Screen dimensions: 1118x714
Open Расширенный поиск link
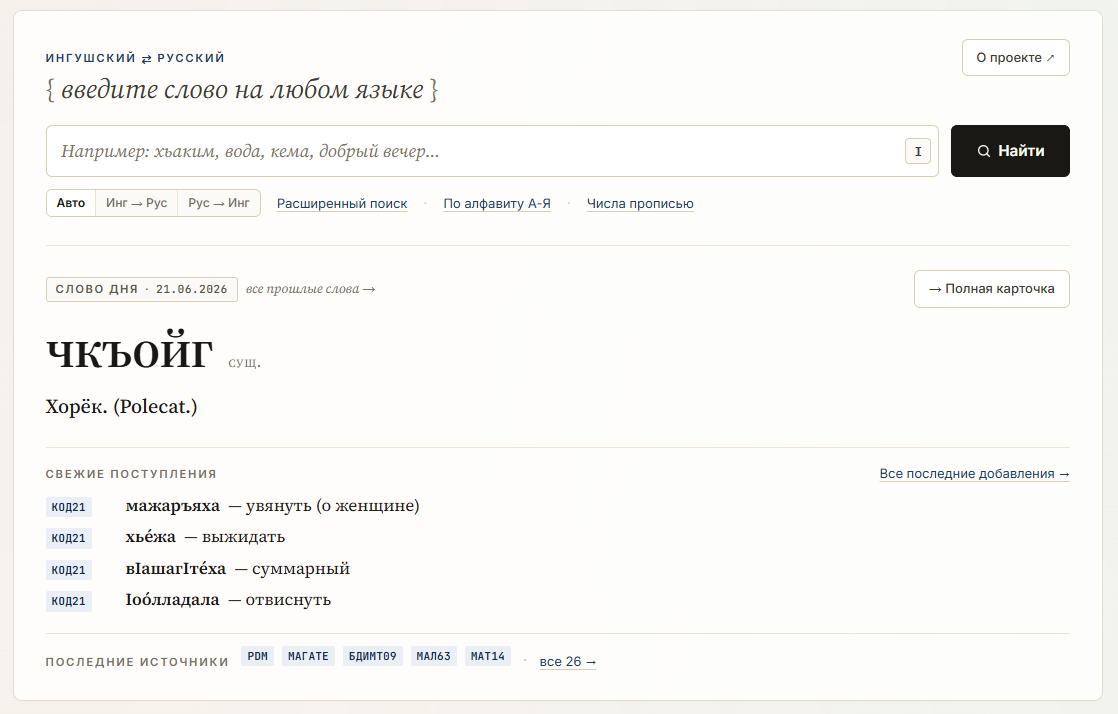(x=342, y=203)
